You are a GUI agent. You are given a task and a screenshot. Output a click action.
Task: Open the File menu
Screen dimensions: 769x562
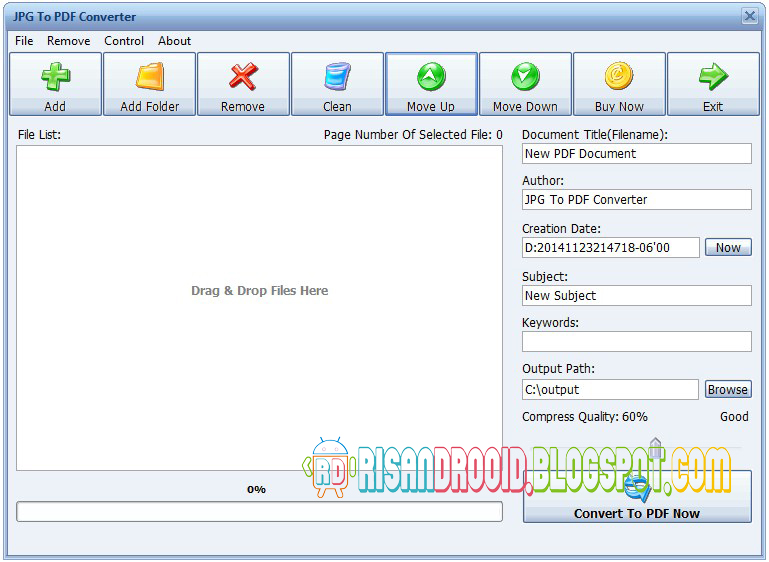24,41
